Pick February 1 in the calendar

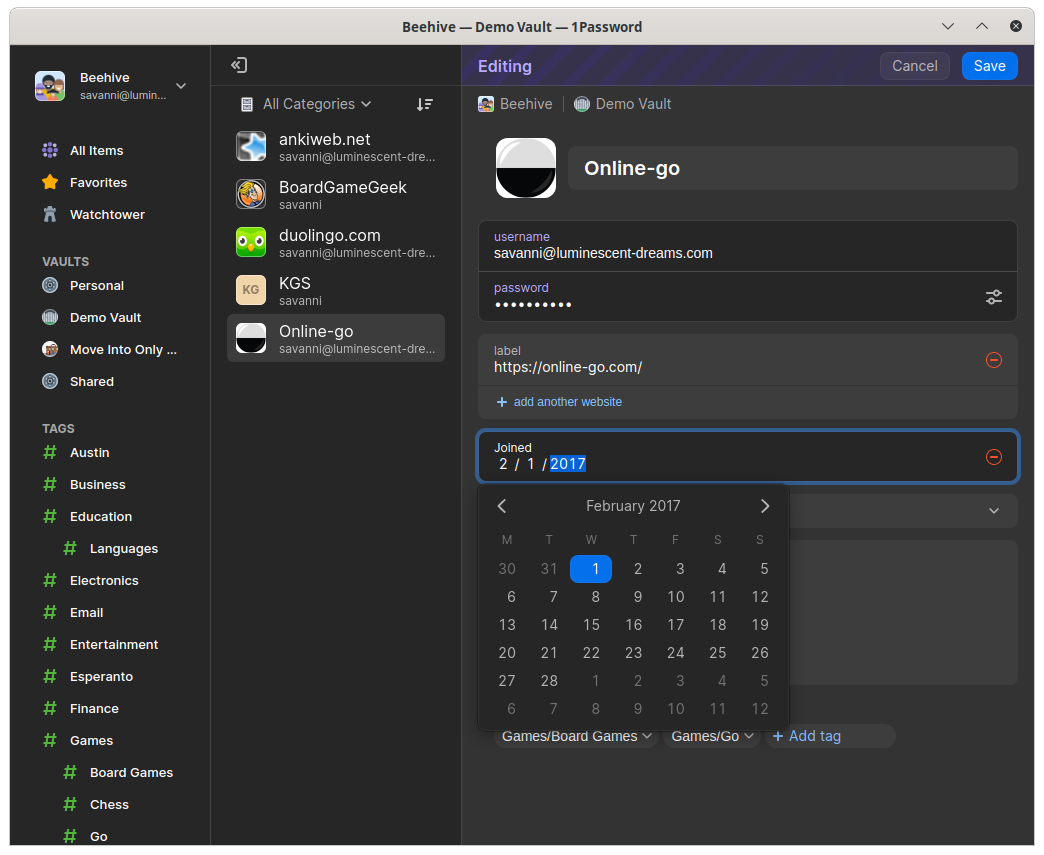591,569
